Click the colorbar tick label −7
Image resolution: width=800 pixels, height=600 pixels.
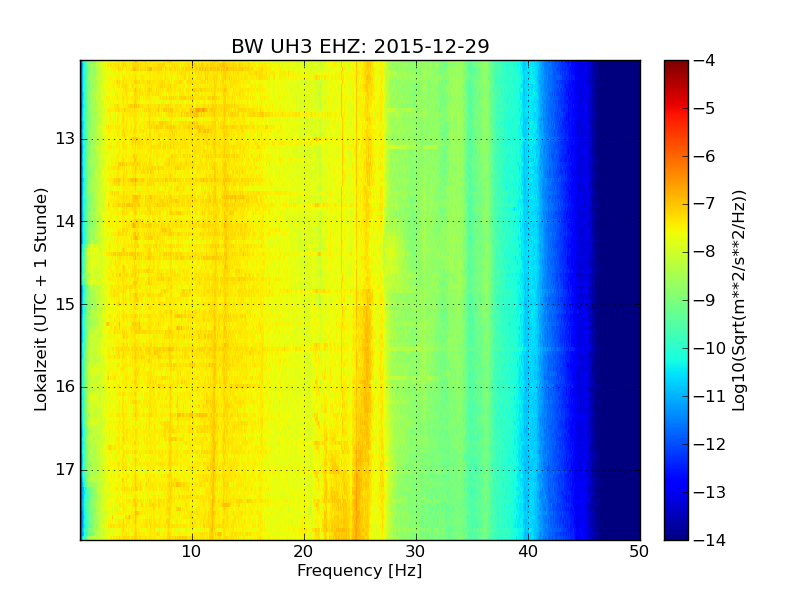[705, 204]
